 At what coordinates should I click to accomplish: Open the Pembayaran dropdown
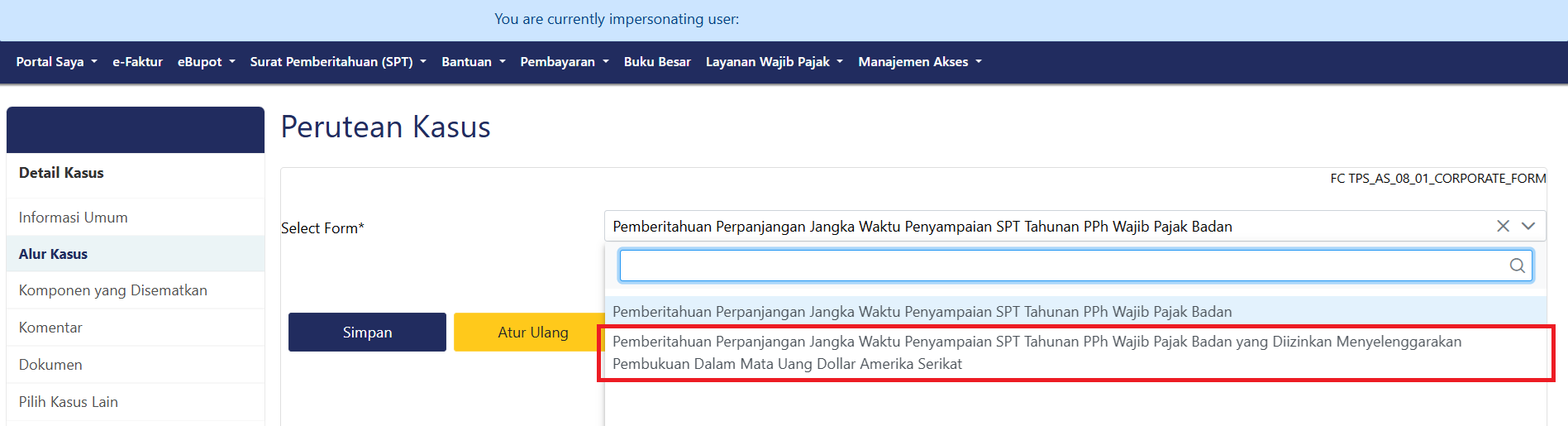point(564,62)
